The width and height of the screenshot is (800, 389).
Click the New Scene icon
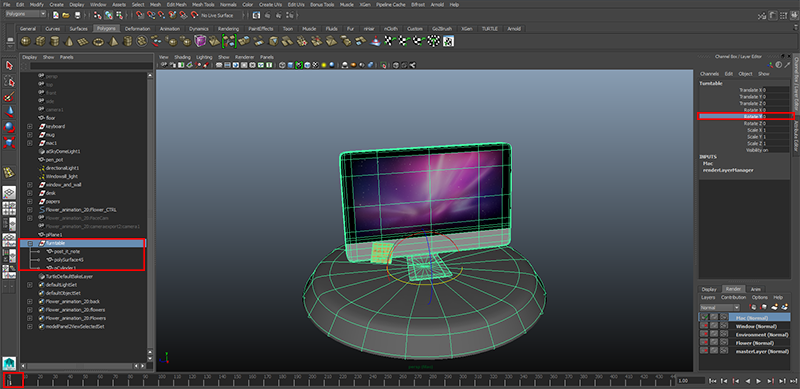(56, 15)
